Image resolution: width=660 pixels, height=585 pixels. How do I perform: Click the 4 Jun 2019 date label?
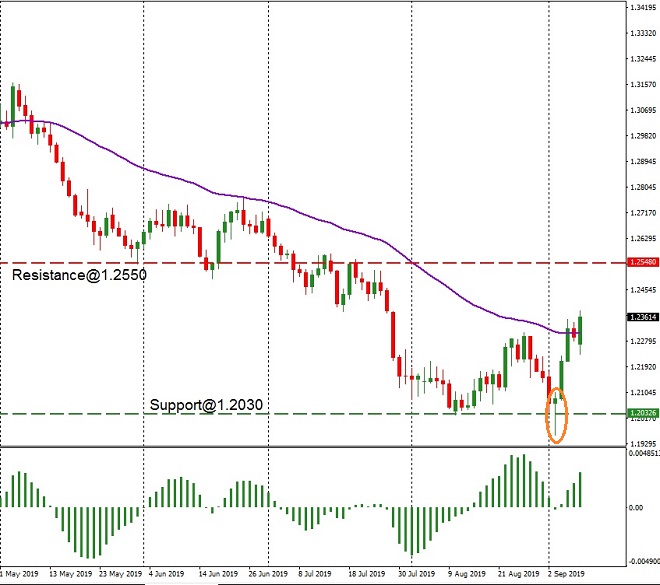point(167,574)
